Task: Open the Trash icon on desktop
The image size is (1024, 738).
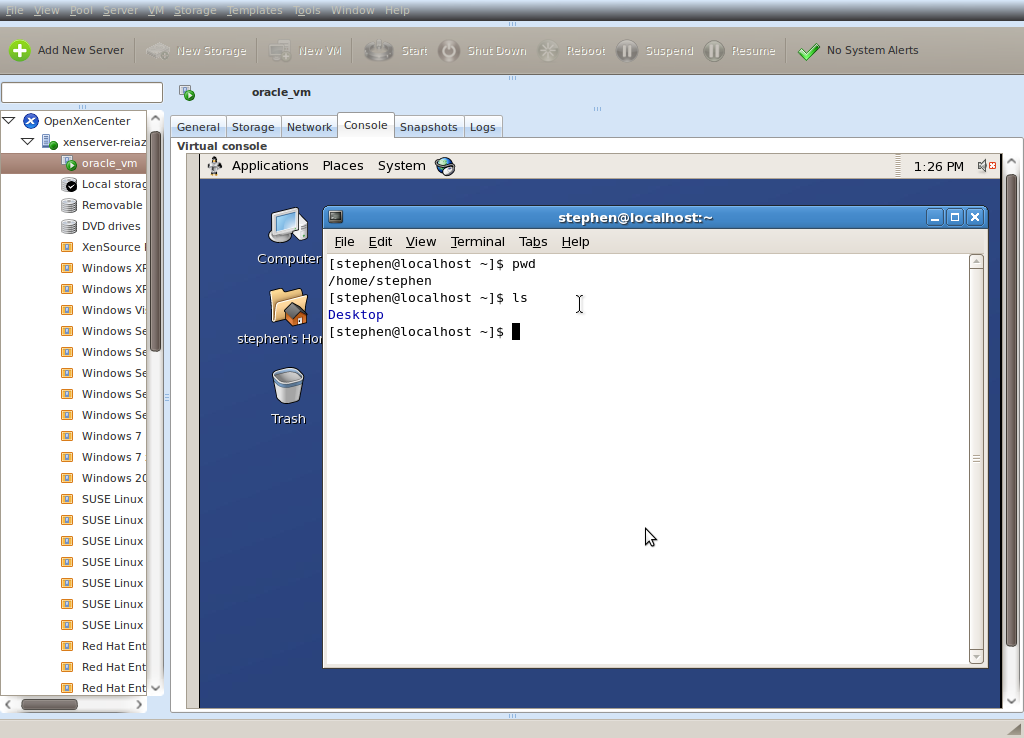Action: tap(288, 386)
